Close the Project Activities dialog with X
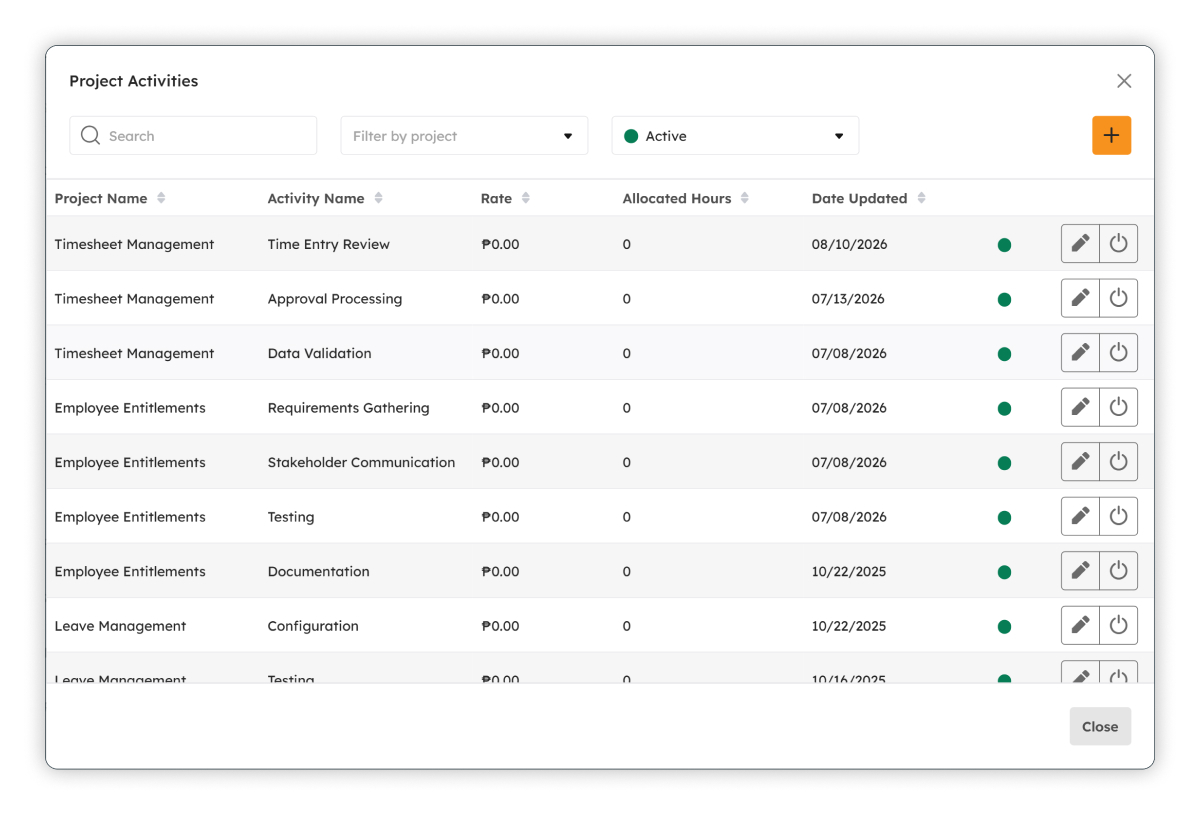Image resolution: width=1200 pixels, height=815 pixels. pos(1124,81)
